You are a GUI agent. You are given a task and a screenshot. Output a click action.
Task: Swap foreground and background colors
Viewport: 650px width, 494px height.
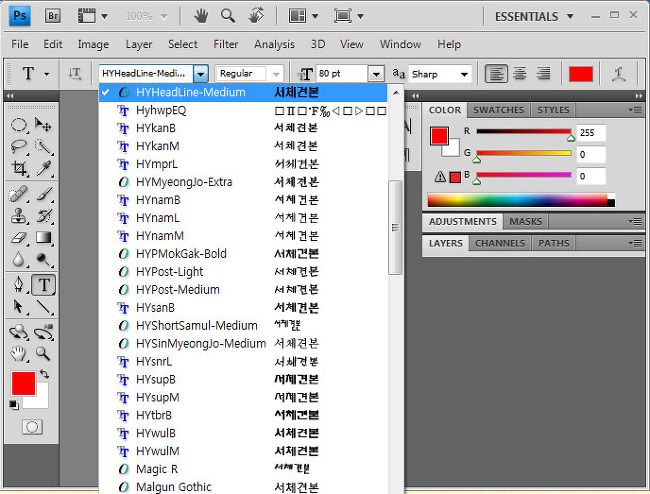coord(44,375)
